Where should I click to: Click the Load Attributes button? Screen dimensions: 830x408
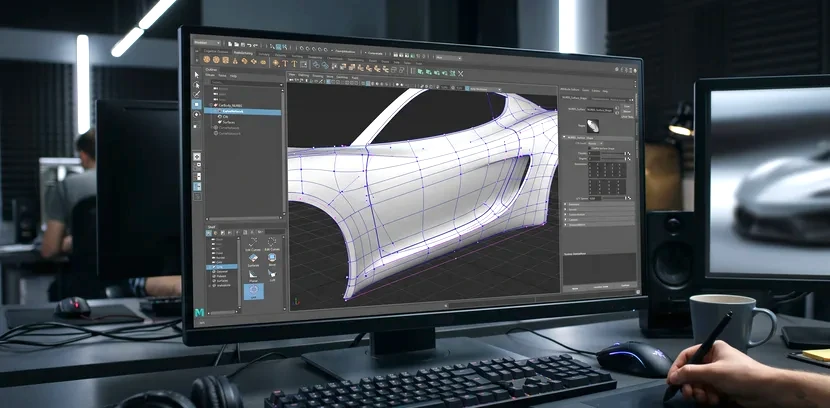600,286
